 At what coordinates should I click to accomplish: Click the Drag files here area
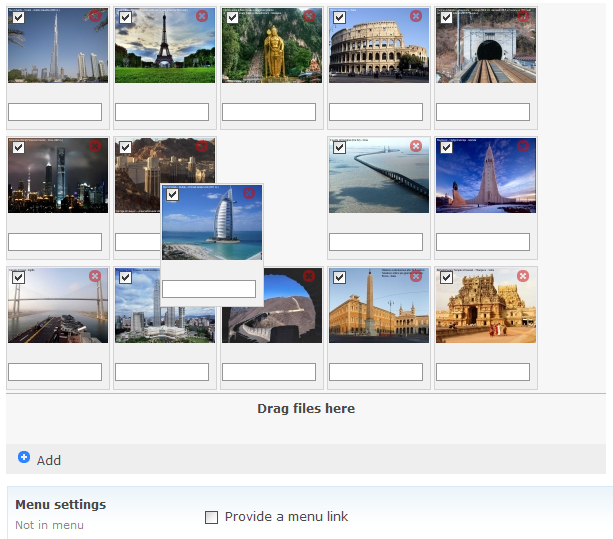pyautogui.click(x=306, y=408)
